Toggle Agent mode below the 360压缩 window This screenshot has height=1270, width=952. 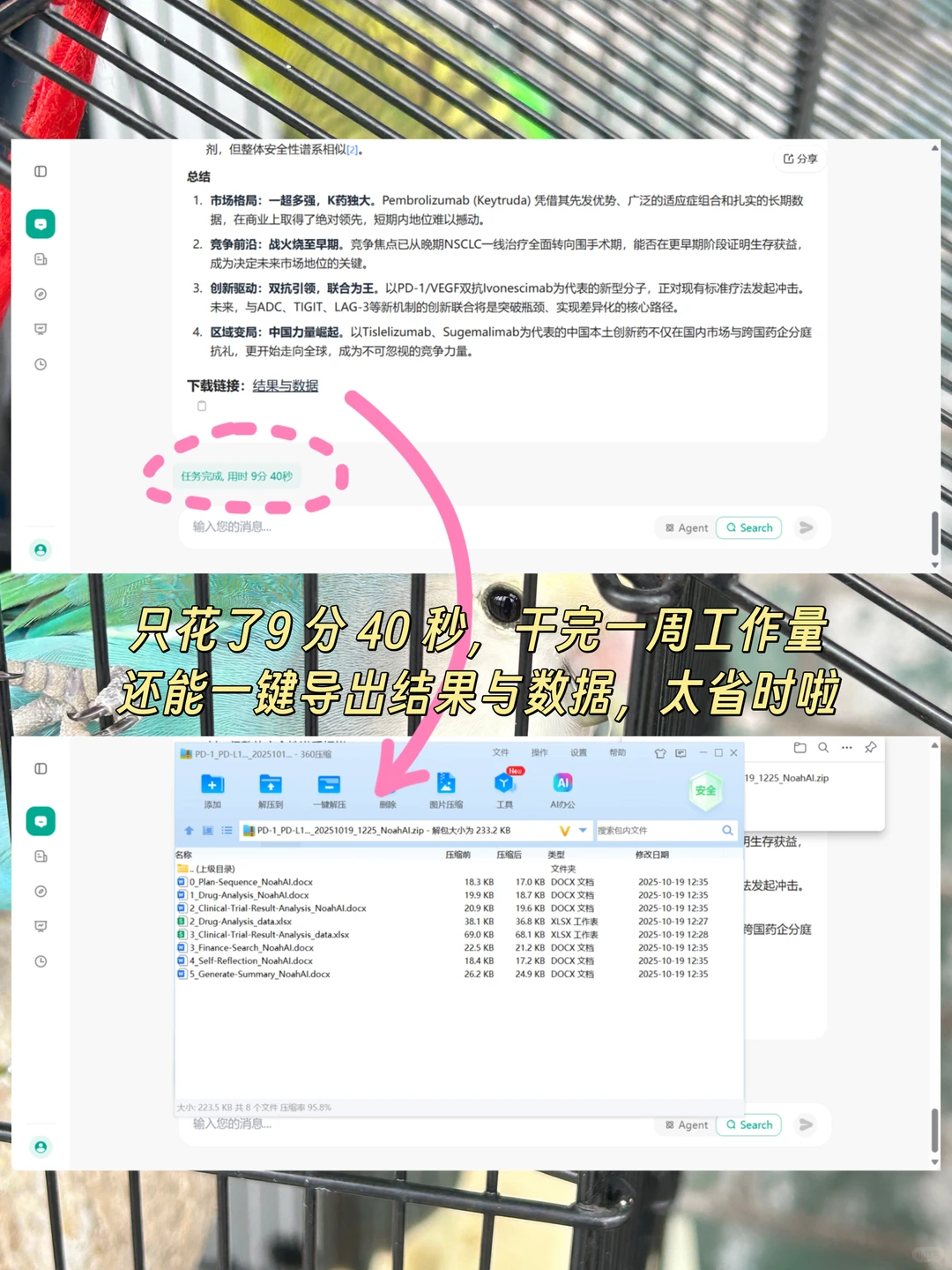pyautogui.click(x=687, y=1124)
